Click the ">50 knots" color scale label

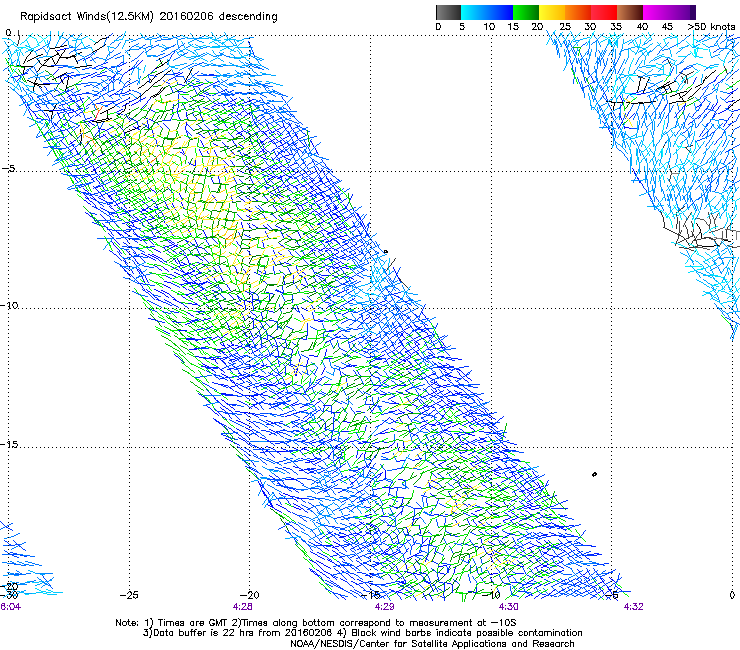click(711, 26)
